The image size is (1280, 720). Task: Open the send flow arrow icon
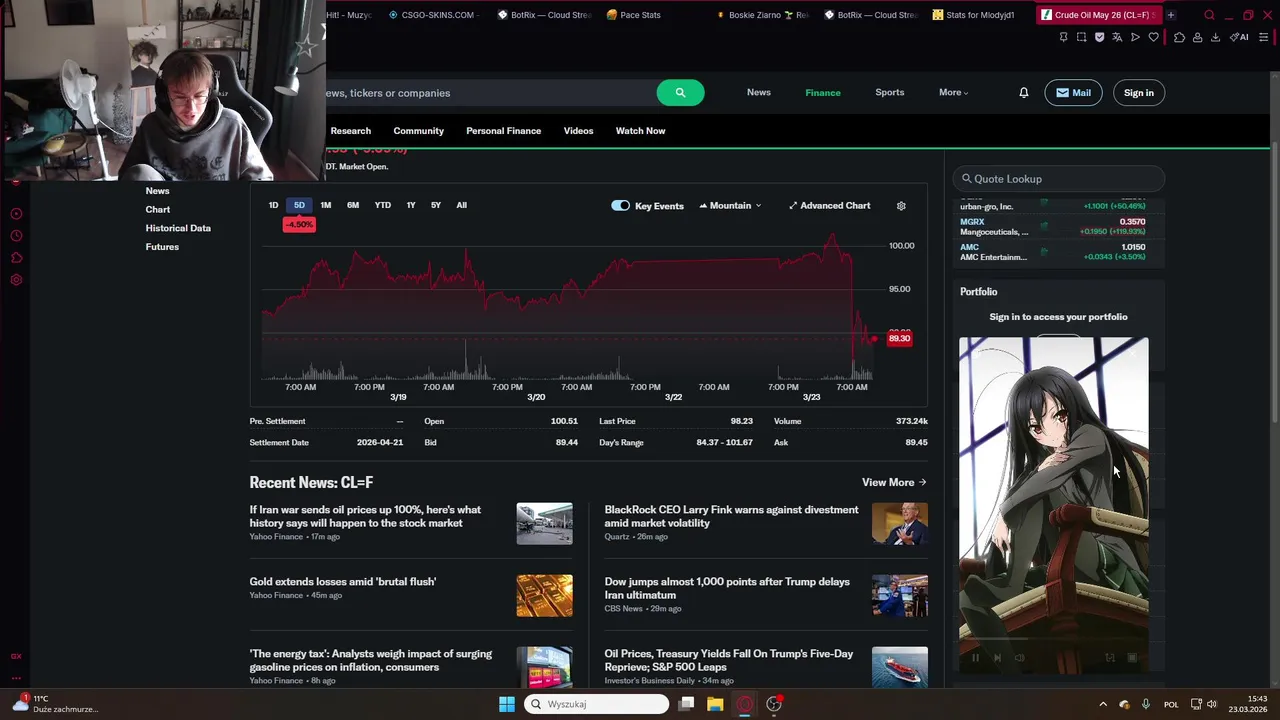[1135, 37]
